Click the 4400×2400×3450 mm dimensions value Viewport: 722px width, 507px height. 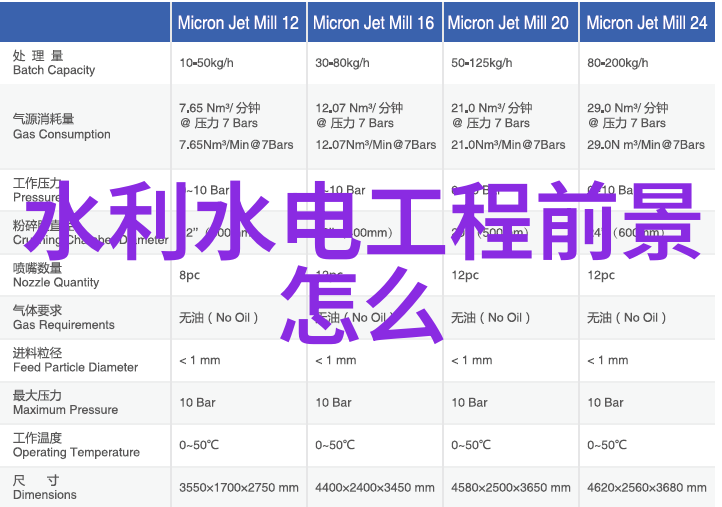pyautogui.click(x=375, y=488)
